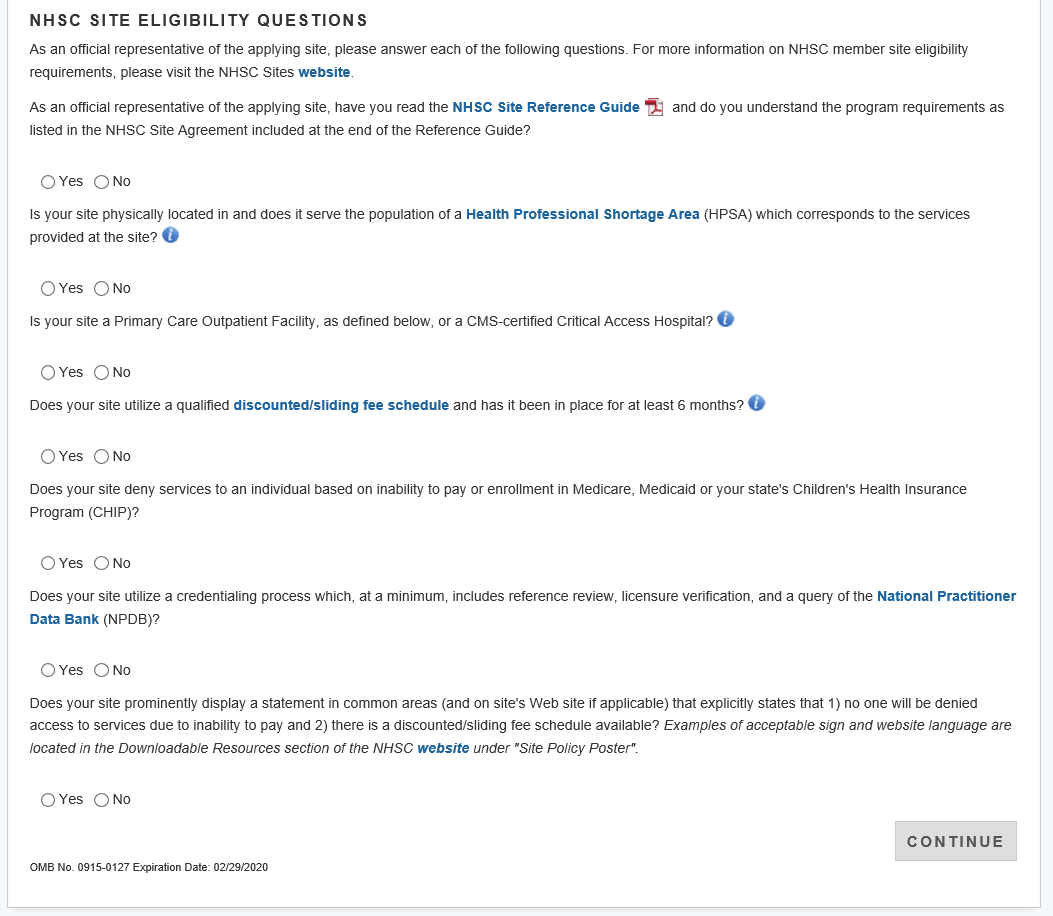Screen dimensions: 1053x916
Task: Click info icon after sliding fee schedule question
Action: pos(757,404)
